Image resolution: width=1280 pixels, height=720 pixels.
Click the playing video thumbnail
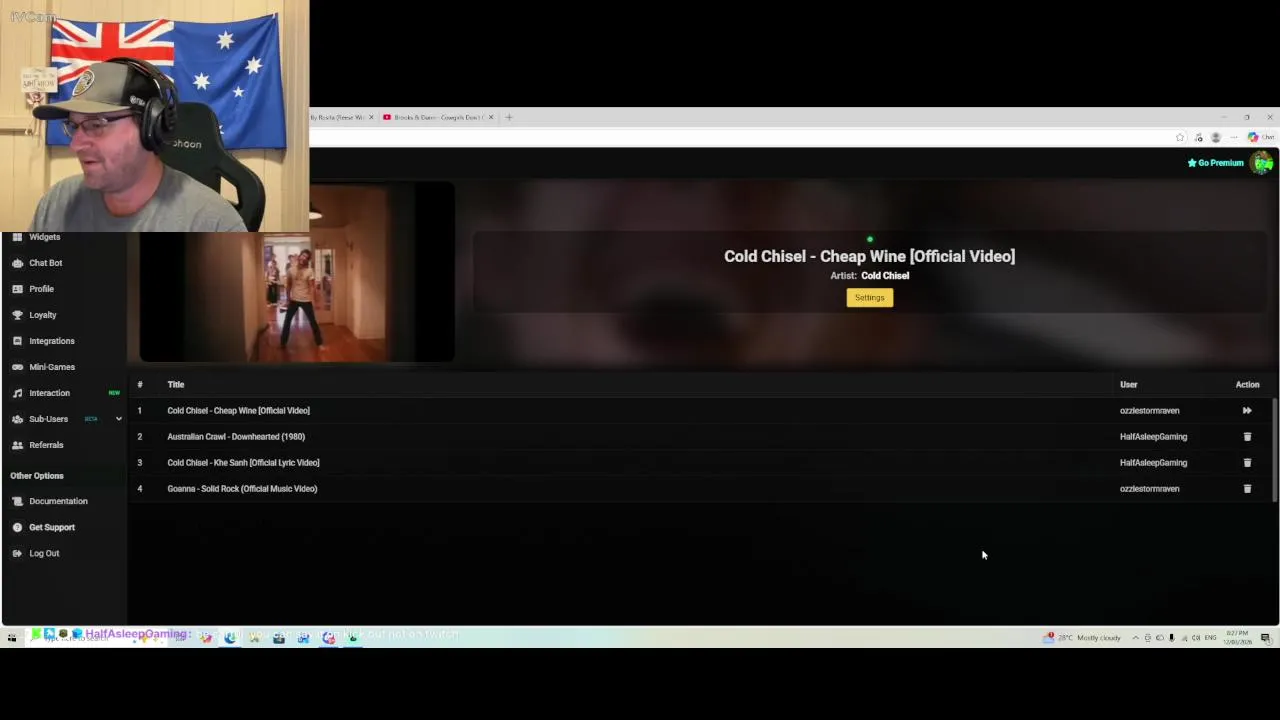tap(296, 272)
